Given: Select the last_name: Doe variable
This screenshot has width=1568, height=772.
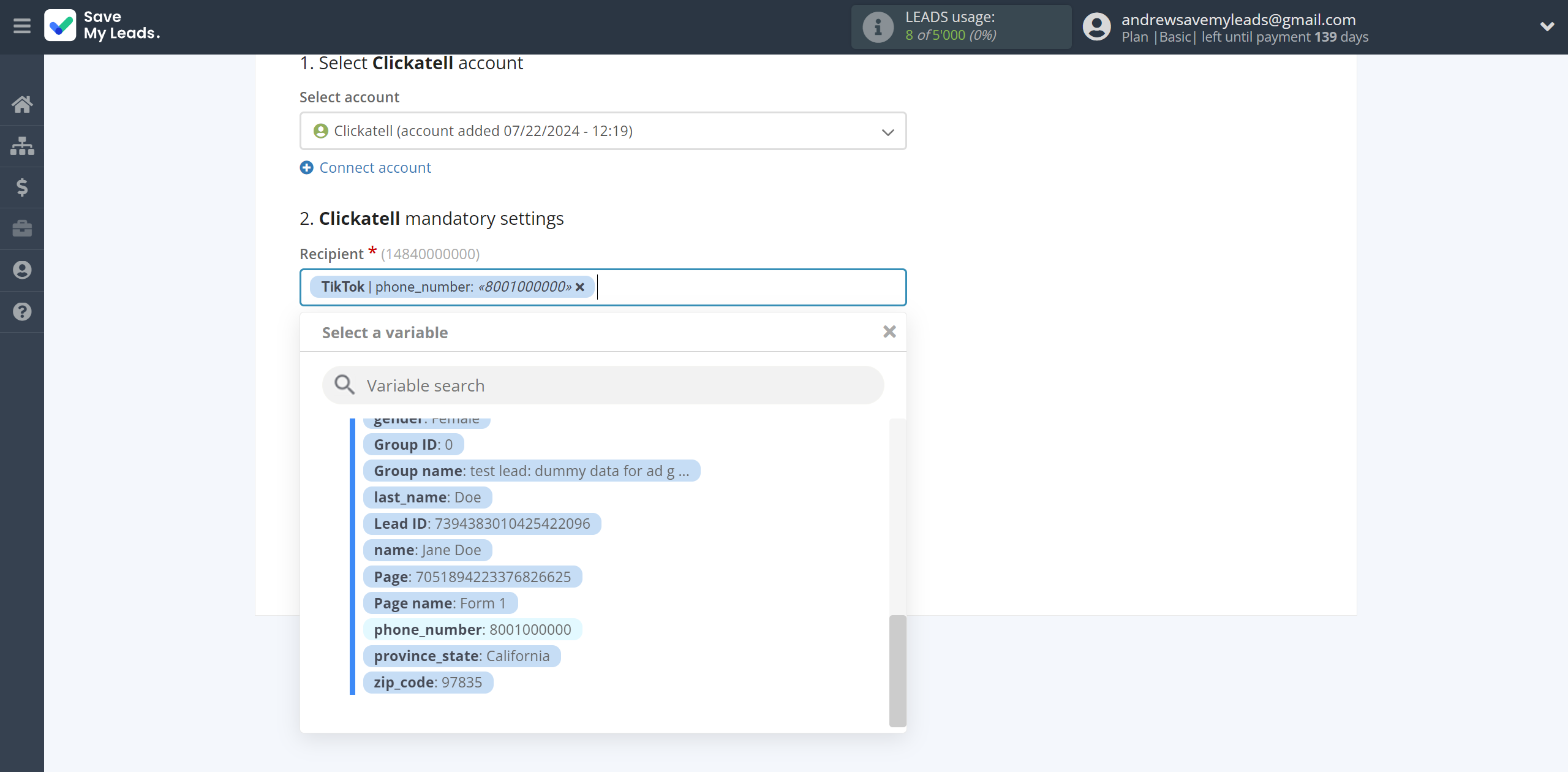Looking at the screenshot, I should [x=428, y=497].
